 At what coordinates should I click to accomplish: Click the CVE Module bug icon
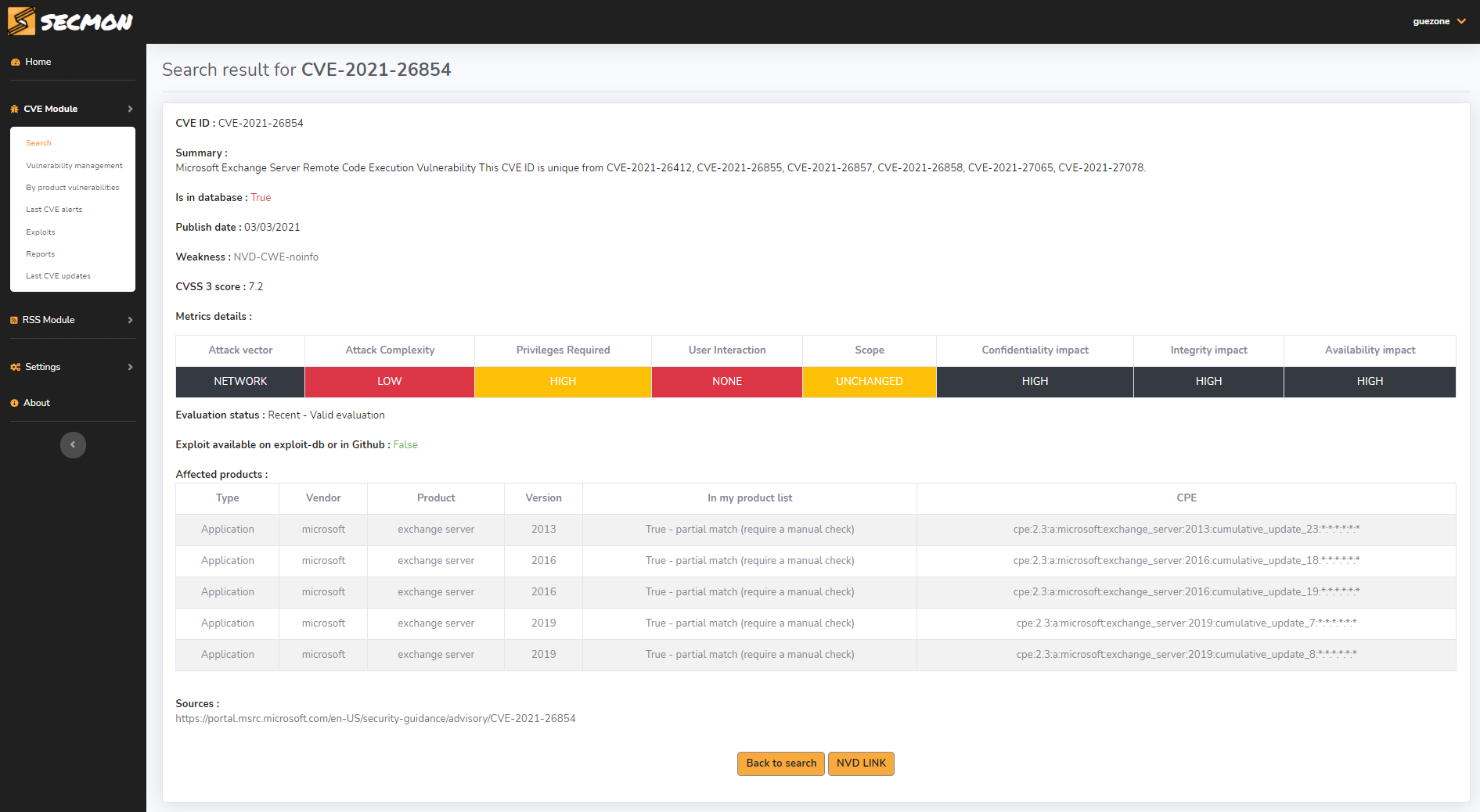[x=15, y=109]
